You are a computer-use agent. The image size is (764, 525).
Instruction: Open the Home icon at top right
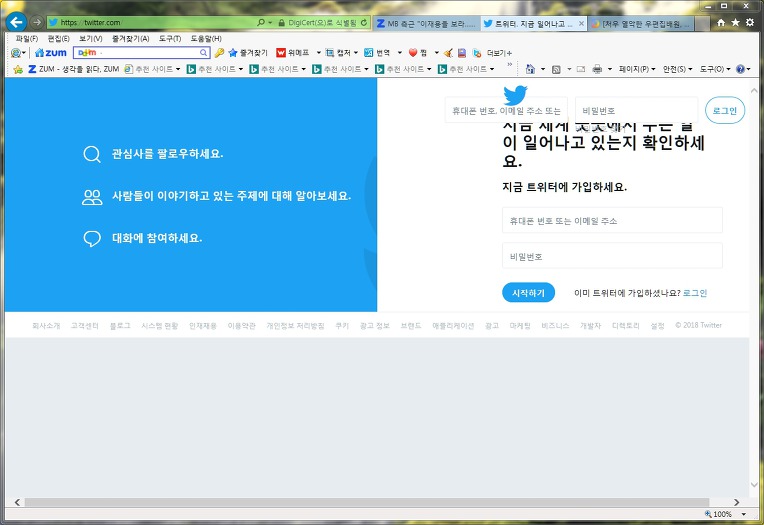click(x=721, y=22)
